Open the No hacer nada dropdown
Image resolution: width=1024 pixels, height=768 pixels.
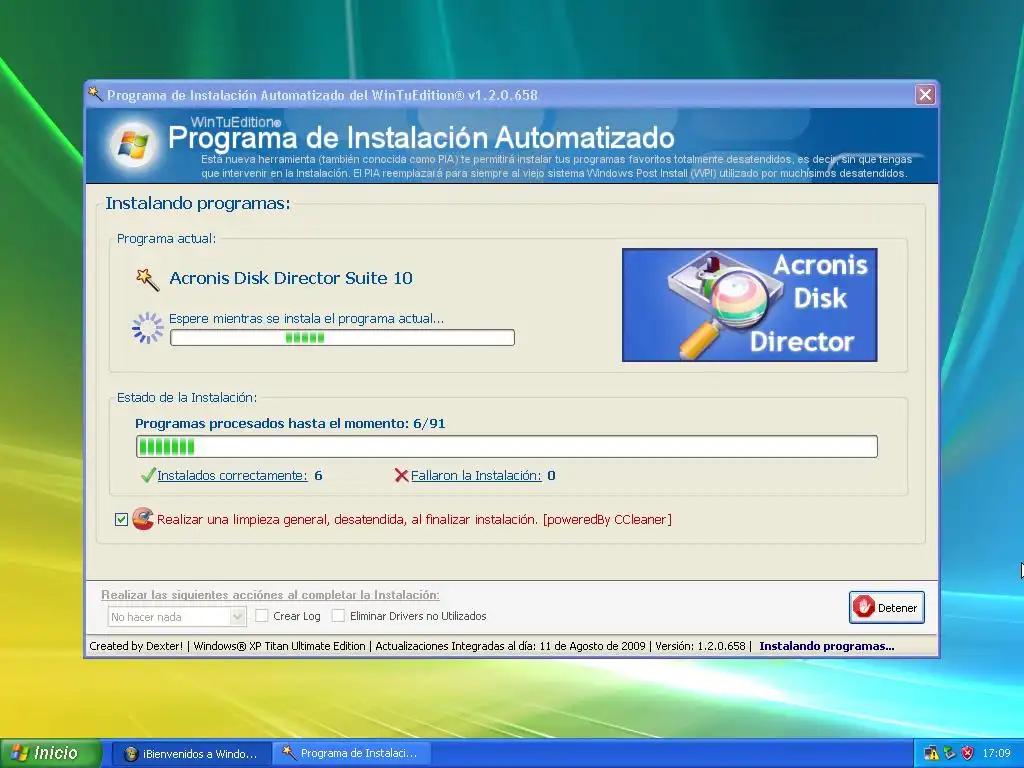pyautogui.click(x=176, y=616)
